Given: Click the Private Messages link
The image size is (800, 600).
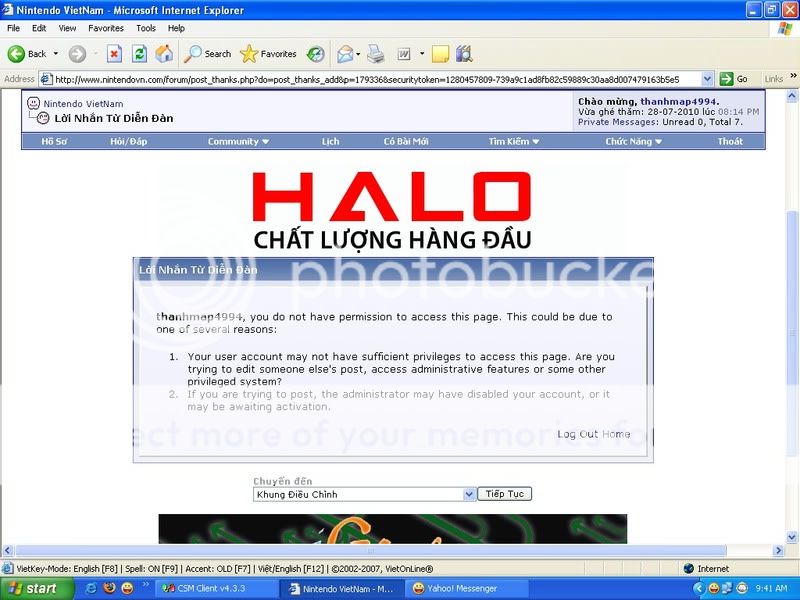Looking at the screenshot, I should pos(618,122).
